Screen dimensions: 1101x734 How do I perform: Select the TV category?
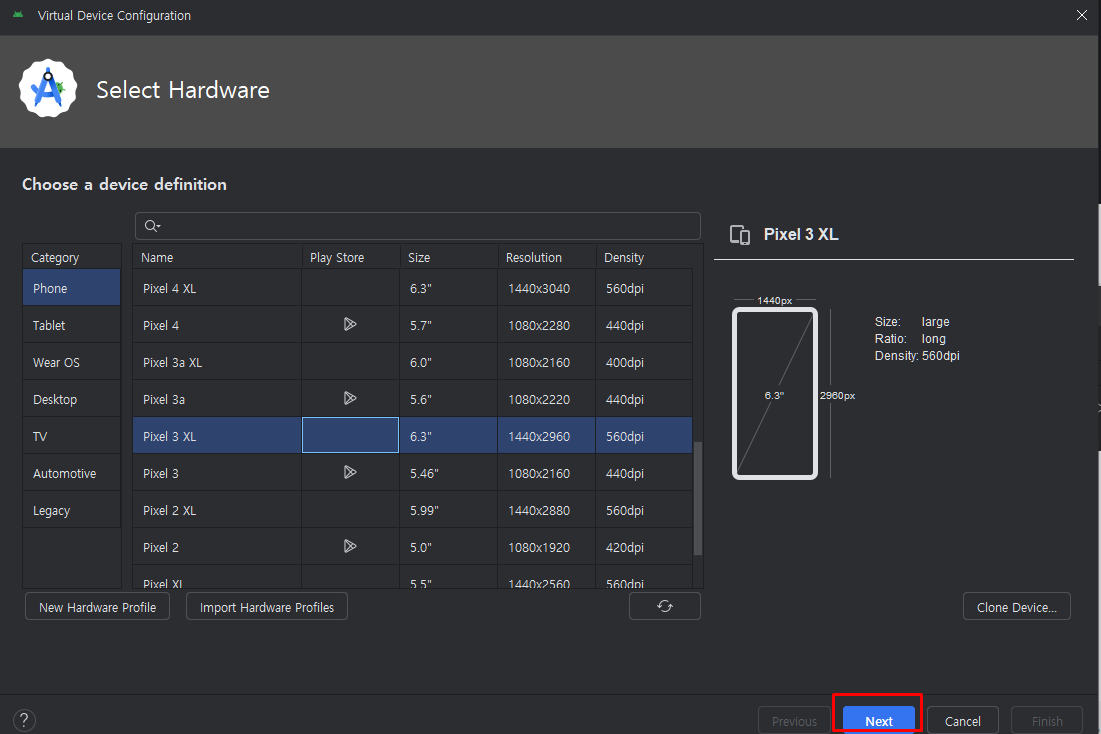click(72, 436)
